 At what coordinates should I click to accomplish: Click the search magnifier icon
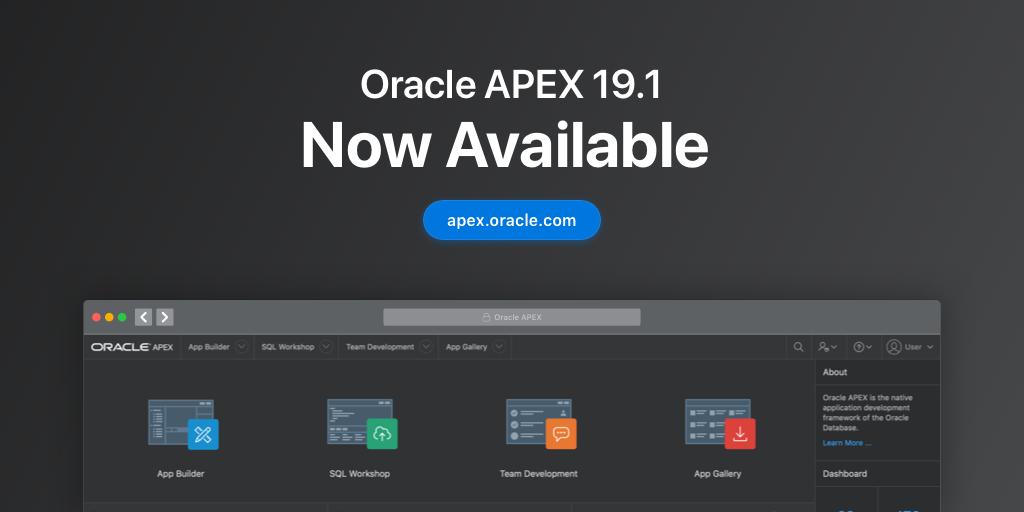pyautogui.click(x=799, y=347)
